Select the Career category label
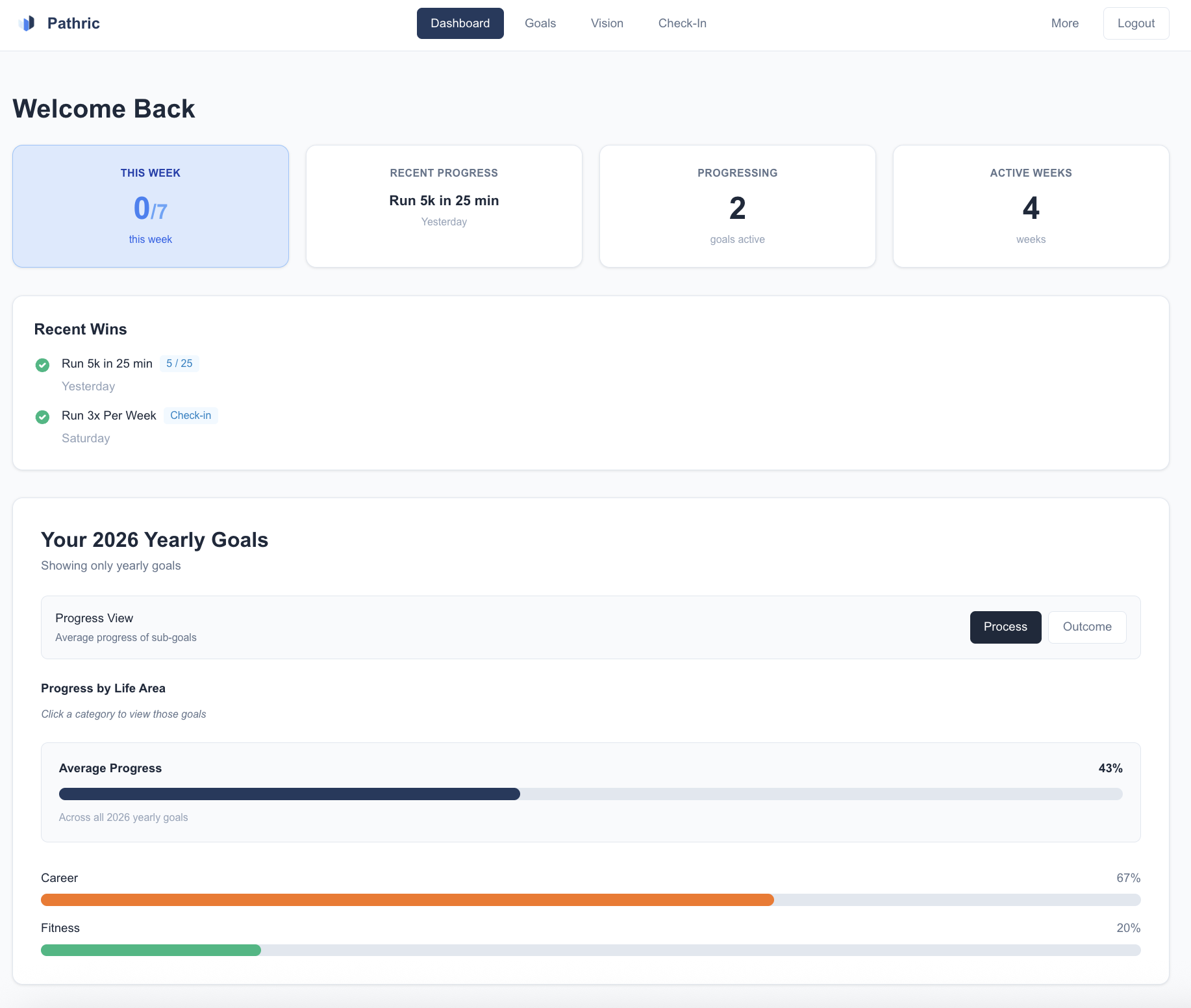Screen dimensions: 1191x1008 tap(59, 877)
